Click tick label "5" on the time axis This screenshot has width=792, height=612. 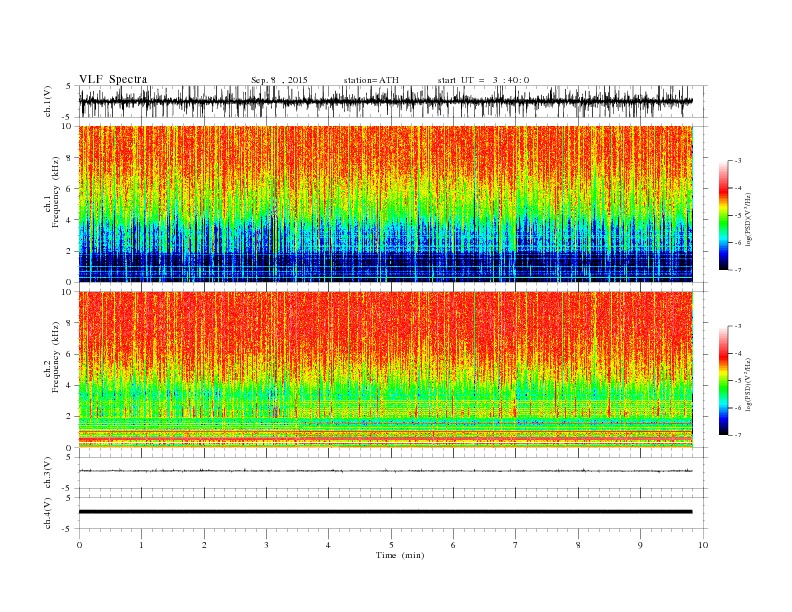391,545
